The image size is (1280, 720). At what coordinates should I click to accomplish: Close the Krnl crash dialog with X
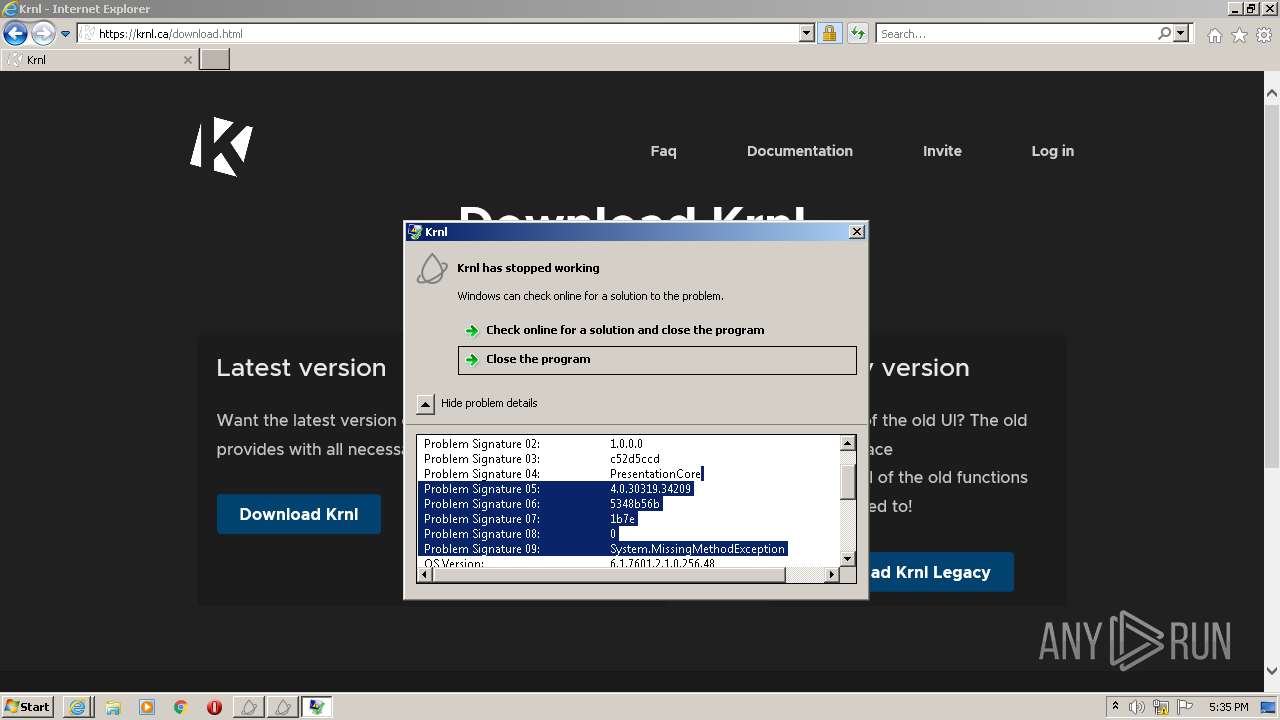856,232
